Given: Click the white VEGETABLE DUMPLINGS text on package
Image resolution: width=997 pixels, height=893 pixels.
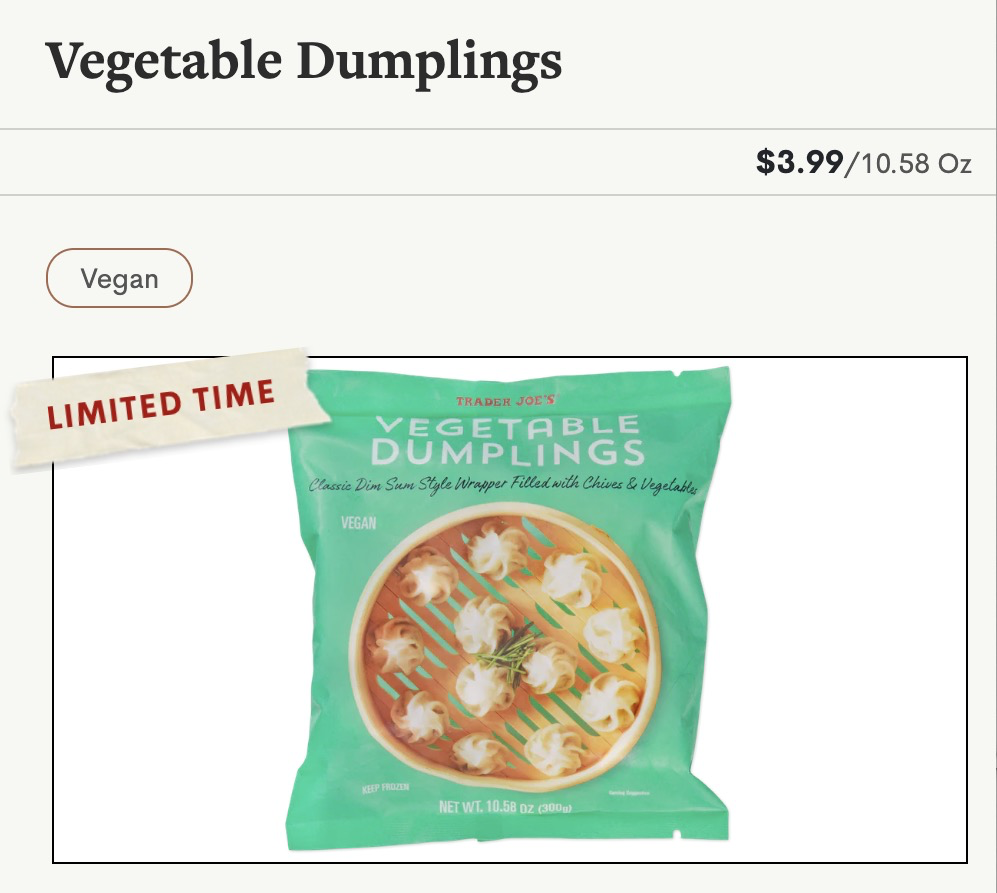Looking at the screenshot, I should (507, 440).
